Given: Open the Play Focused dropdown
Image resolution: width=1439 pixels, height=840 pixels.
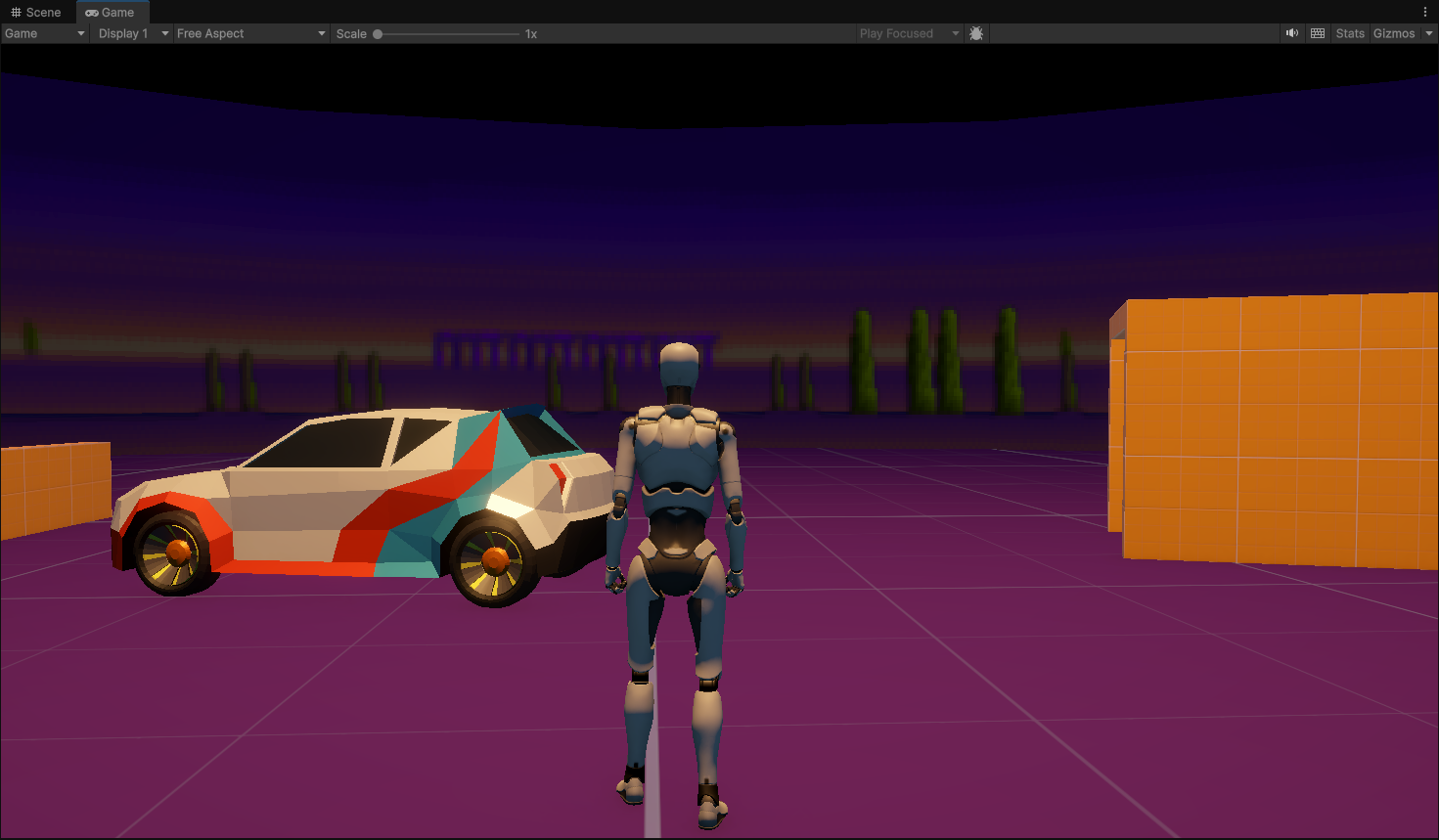Looking at the screenshot, I should [909, 33].
